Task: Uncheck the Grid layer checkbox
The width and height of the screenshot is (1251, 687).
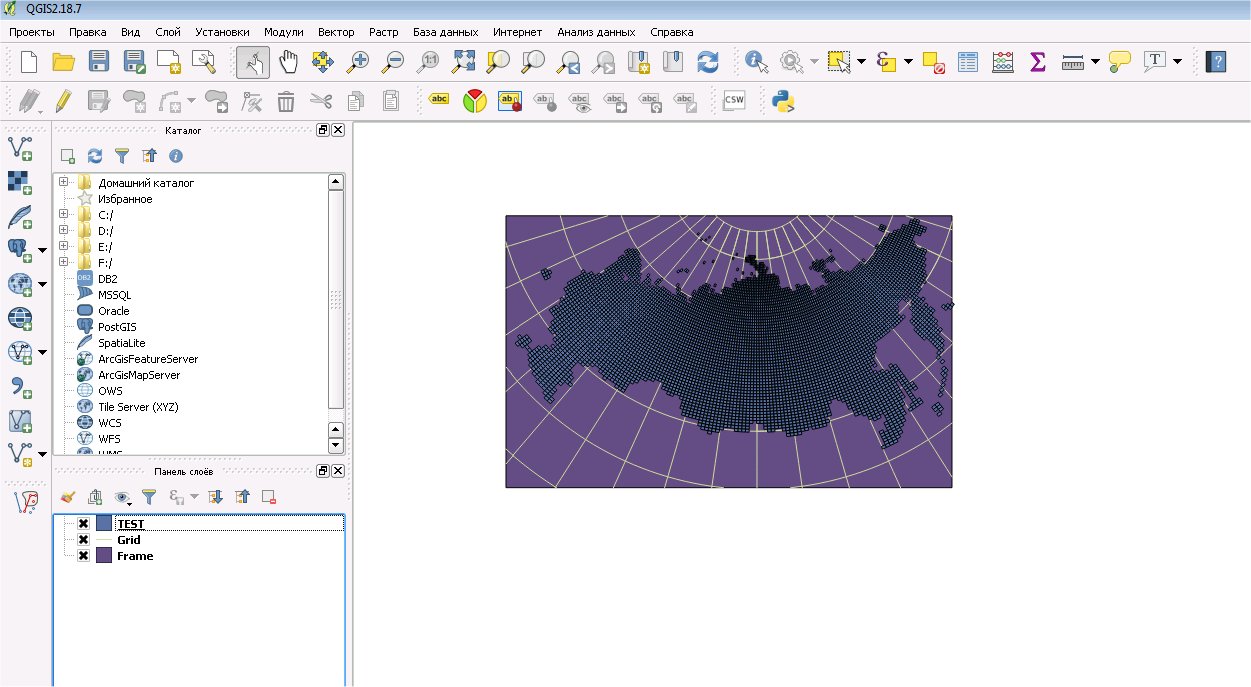Action: (x=84, y=540)
